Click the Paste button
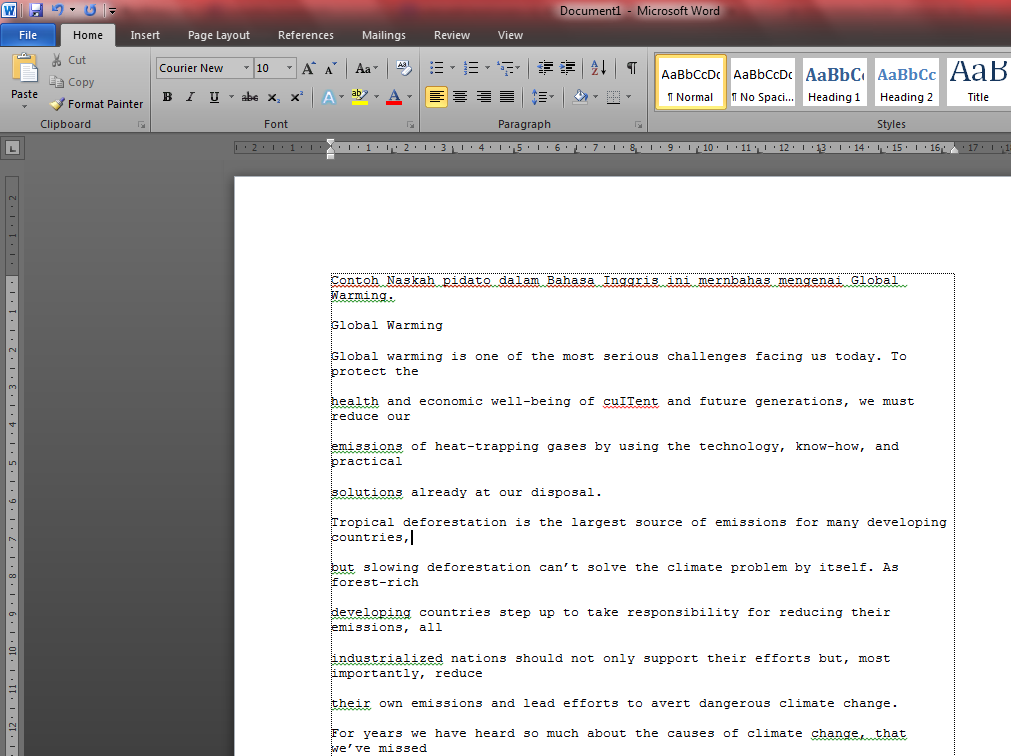Image resolution: width=1011 pixels, height=756 pixels. 25,80
